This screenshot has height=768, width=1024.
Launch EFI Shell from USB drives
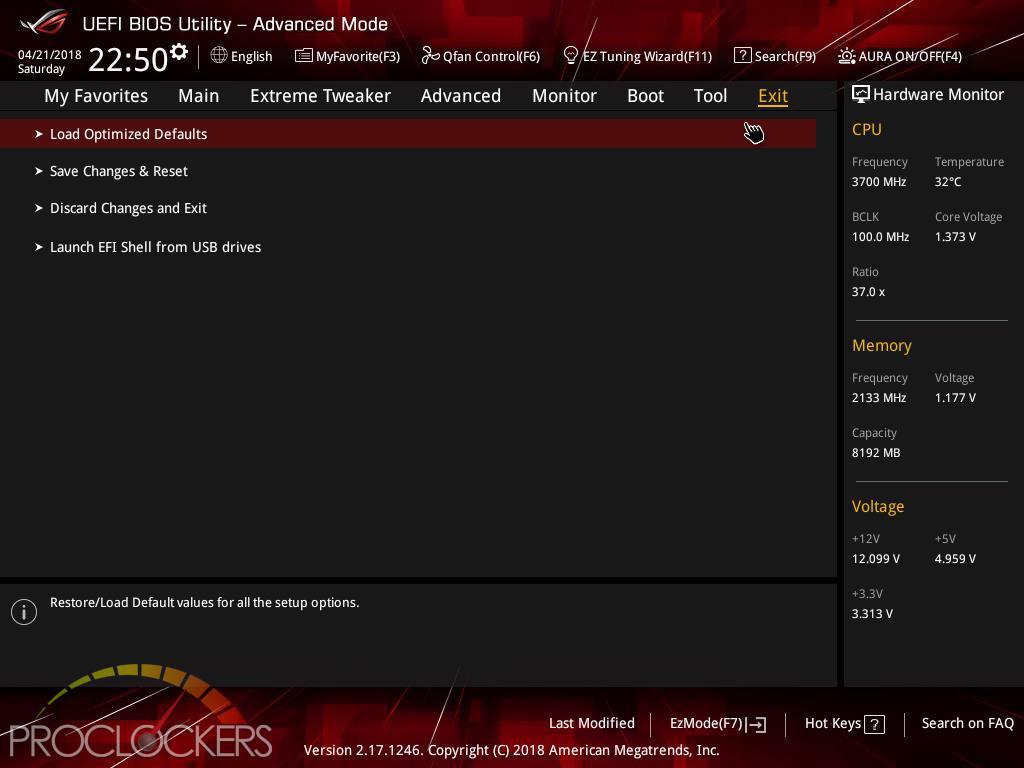155,247
